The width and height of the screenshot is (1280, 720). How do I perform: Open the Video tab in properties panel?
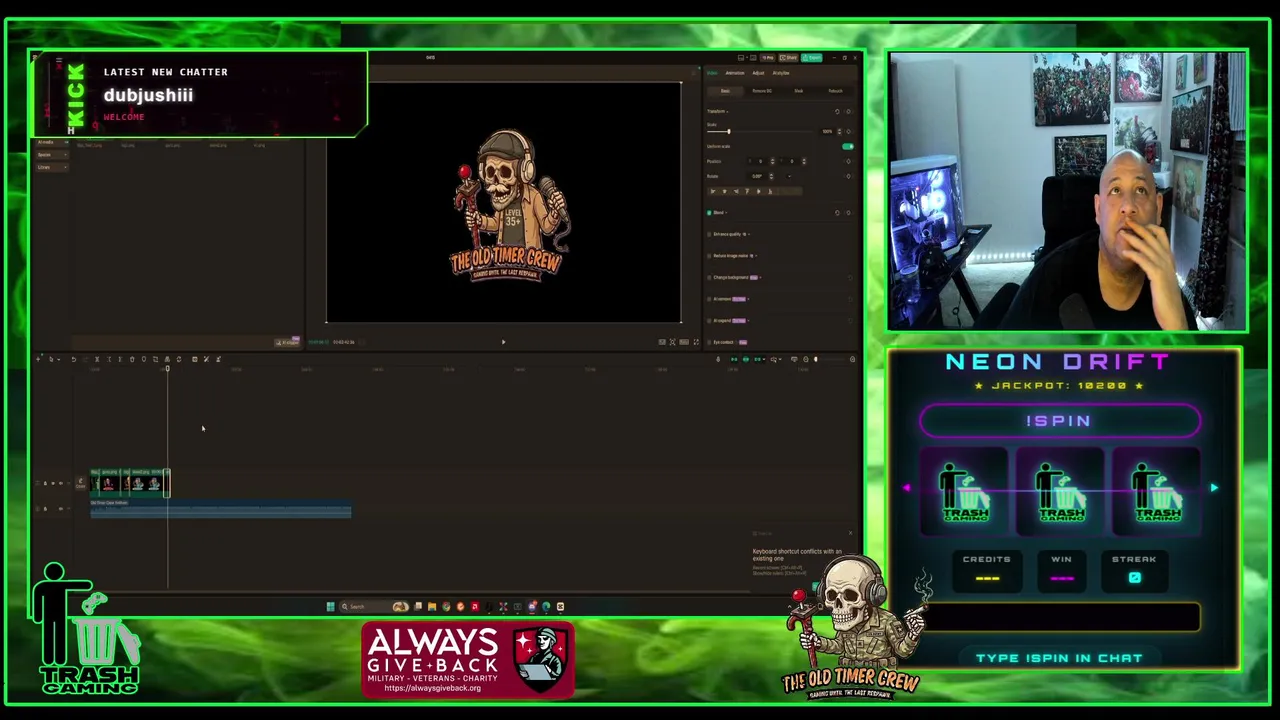coord(712,73)
